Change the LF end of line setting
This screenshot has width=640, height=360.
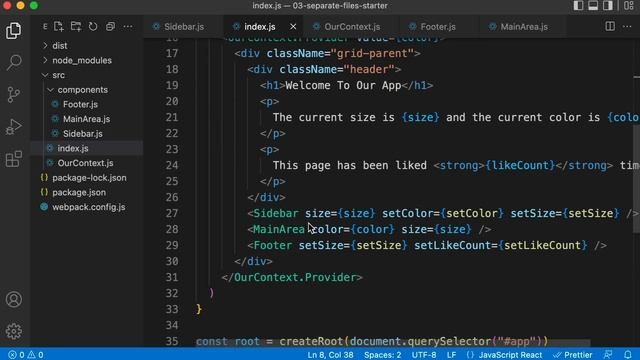tap(451, 355)
